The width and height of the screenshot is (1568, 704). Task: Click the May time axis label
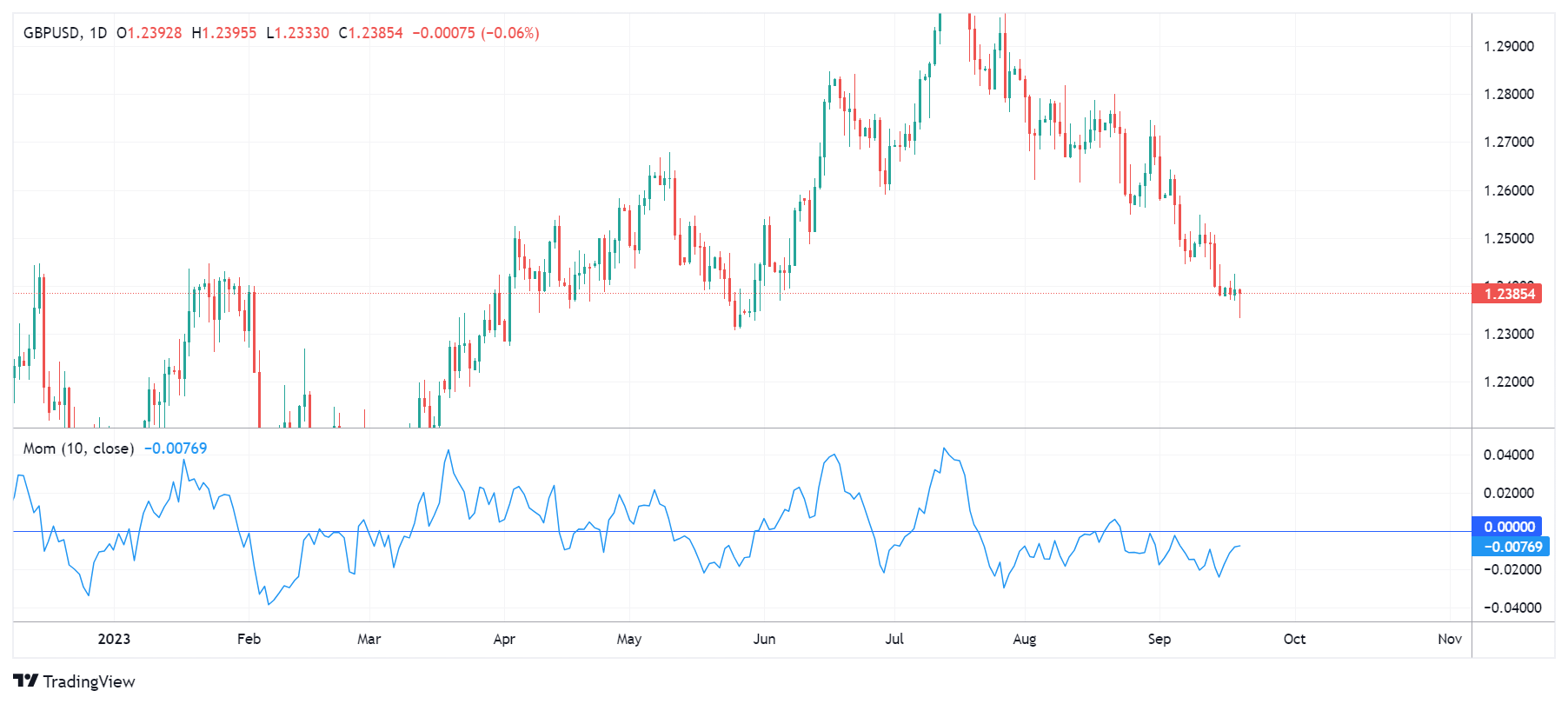[629, 639]
